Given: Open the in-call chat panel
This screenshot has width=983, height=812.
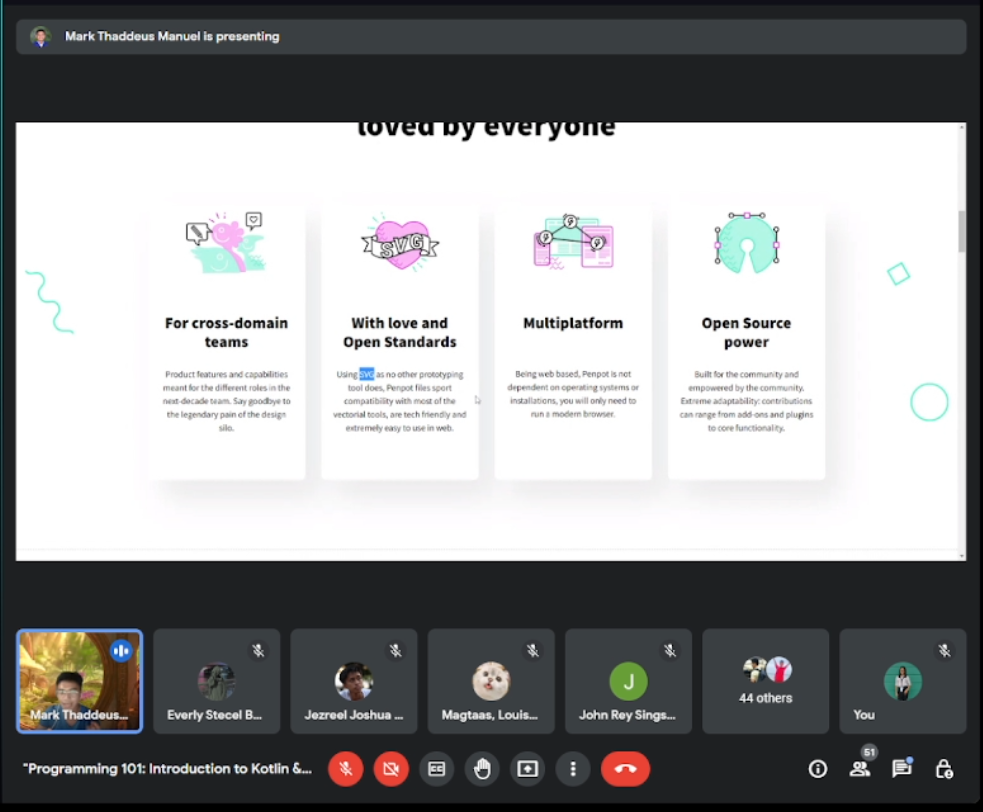Looking at the screenshot, I should pyautogui.click(x=901, y=769).
